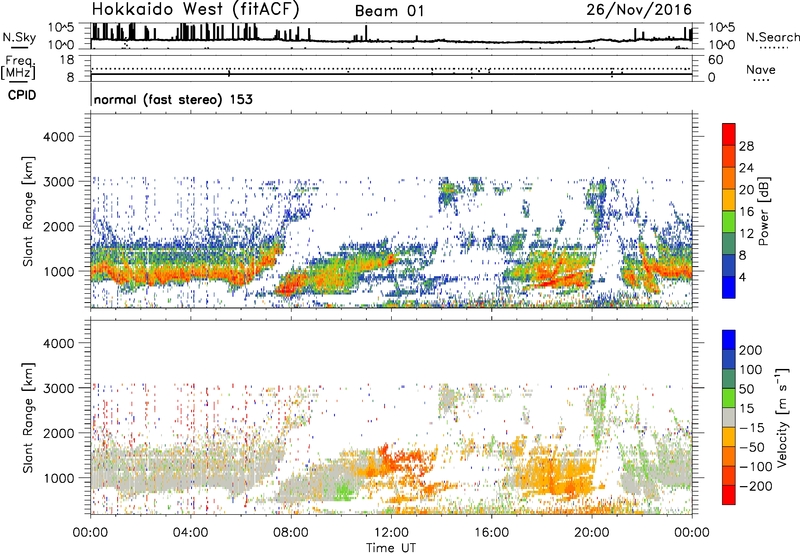Pick velocity colorbar segment between 50 and 100
The image size is (800, 554).
click(729, 379)
